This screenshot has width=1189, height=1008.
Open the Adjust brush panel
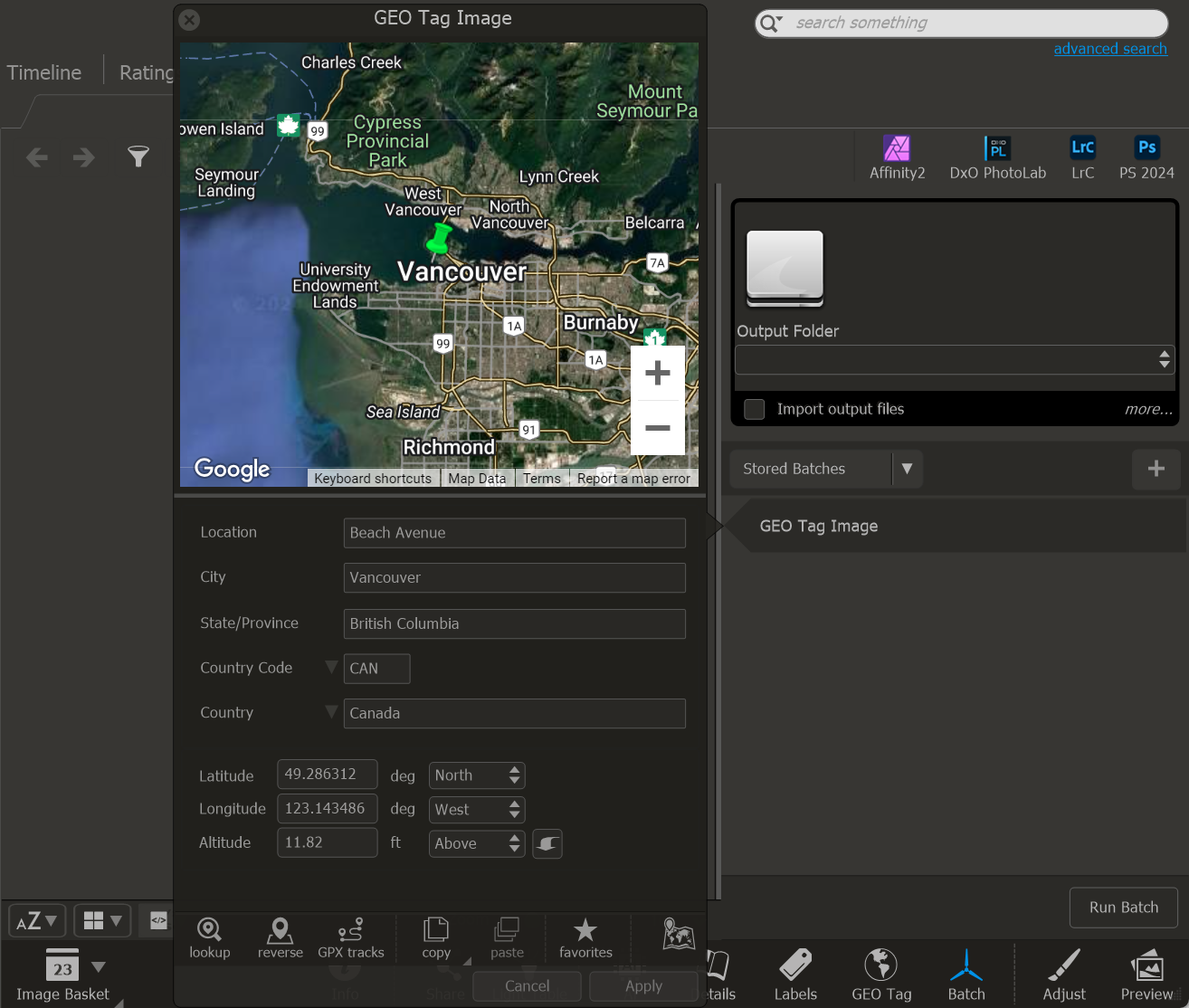[x=1064, y=975]
